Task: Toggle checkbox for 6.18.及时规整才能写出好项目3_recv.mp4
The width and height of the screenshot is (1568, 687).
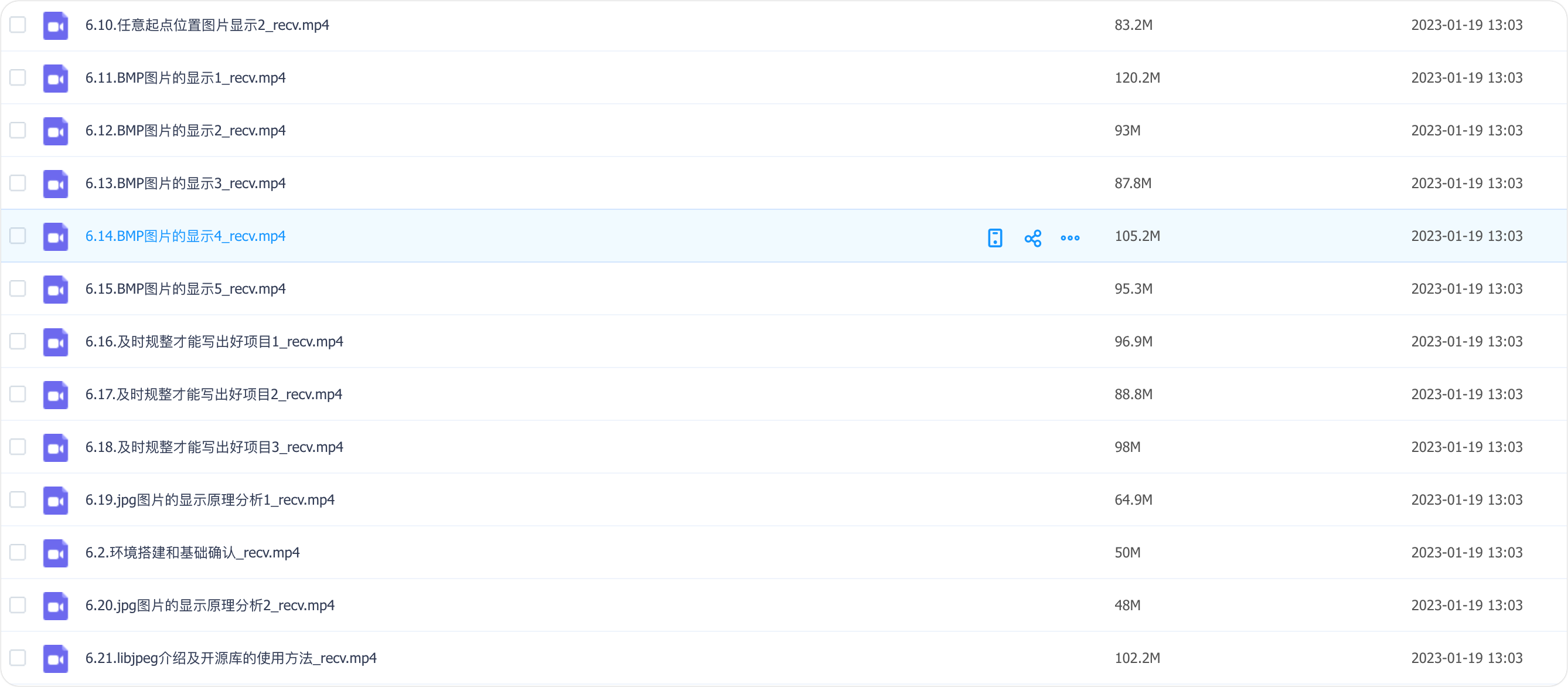Action: pos(18,447)
